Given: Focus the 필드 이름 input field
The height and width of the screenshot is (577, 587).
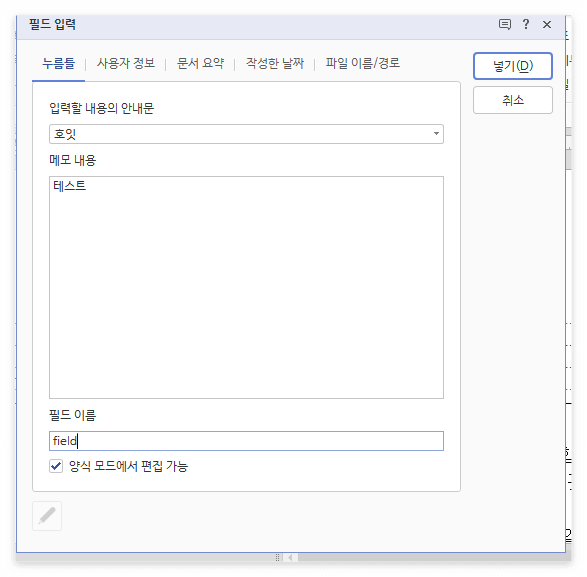Looking at the screenshot, I should pyautogui.click(x=246, y=441).
